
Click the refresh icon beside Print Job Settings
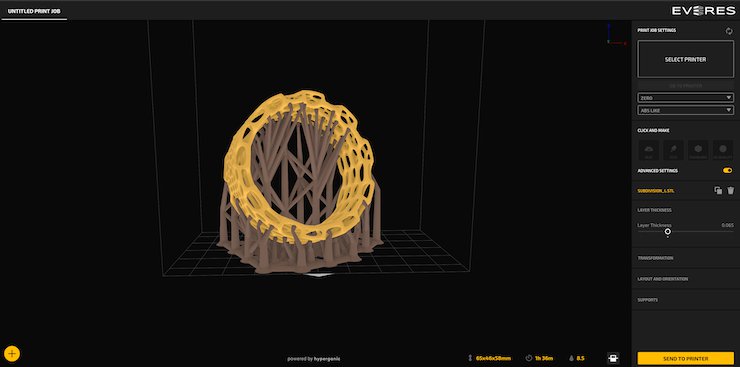point(729,31)
